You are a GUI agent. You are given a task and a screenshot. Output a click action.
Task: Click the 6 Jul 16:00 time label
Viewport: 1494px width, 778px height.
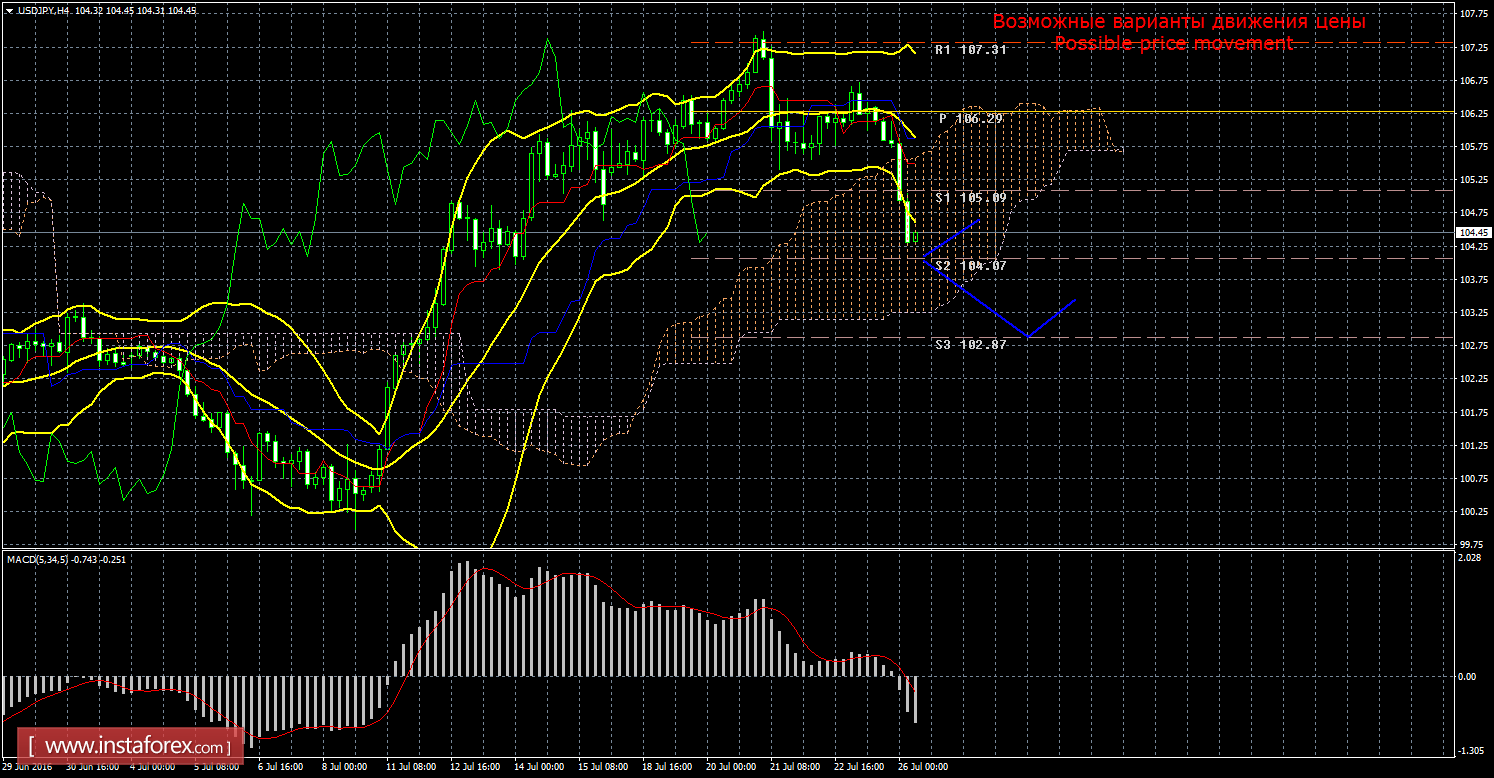[x=279, y=768]
